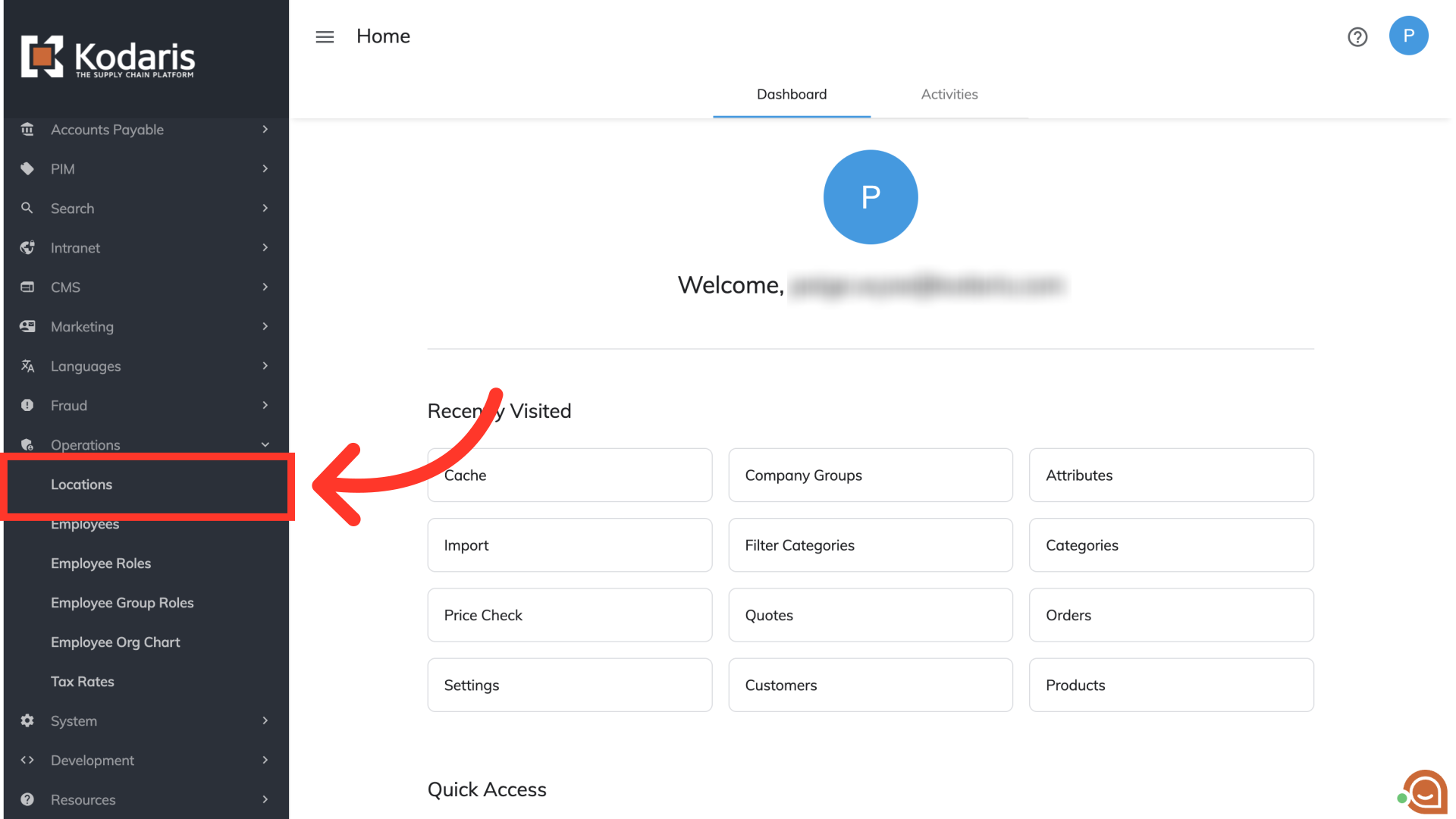
Task: Open the help question mark icon
Action: [x=1357, y=36]
